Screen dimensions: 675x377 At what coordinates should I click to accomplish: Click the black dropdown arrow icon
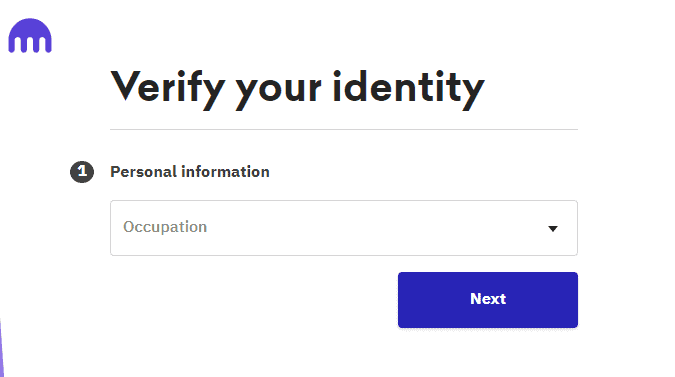pyautogui.click(x=553, y=229)
